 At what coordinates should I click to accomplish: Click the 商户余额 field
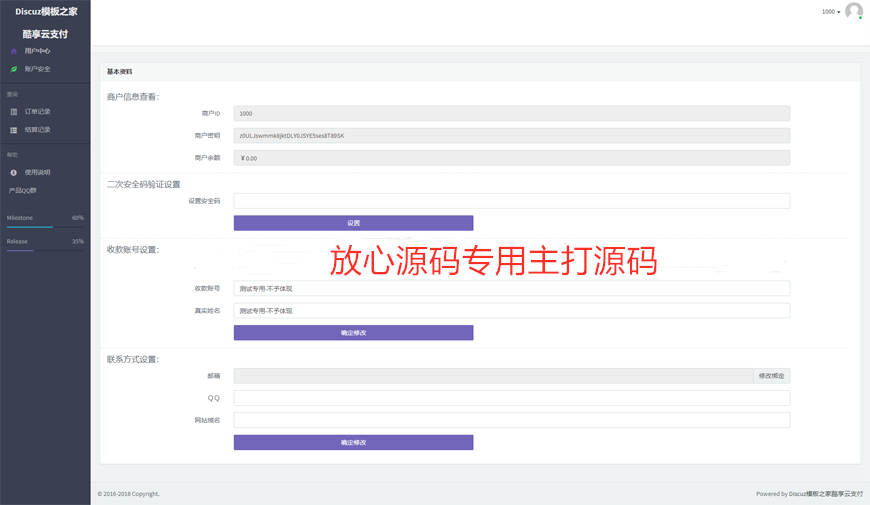click(512, 158)
